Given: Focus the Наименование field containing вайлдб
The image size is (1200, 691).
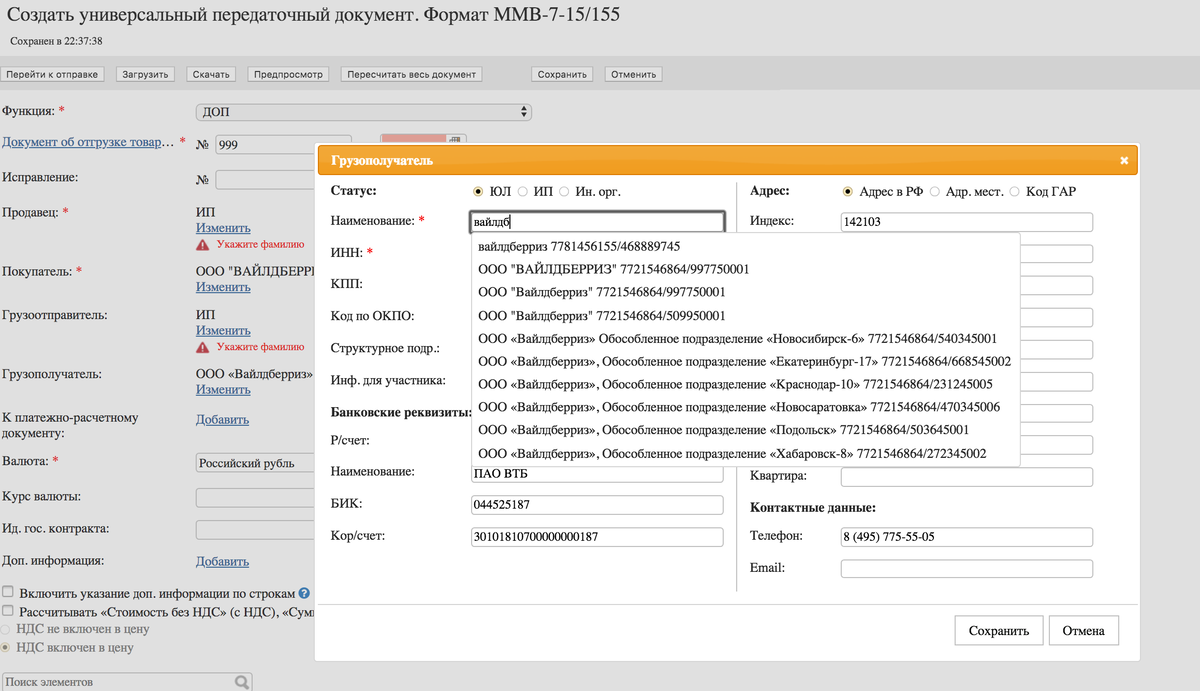Looking at the screenshot, I should 597,223.
